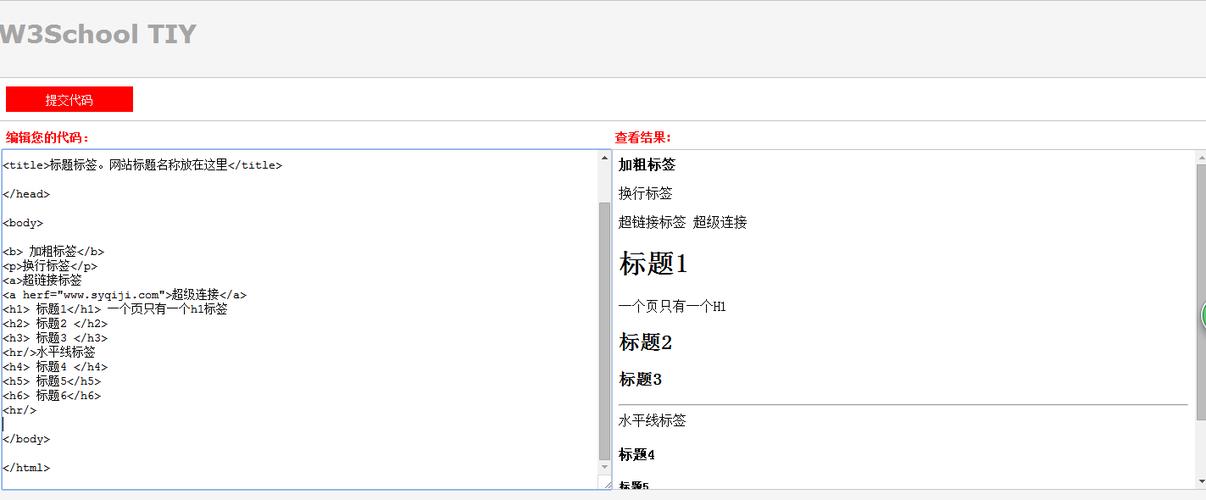
Task: Click 超链接标签 text in the result pane
Action: tap(652, 222)
